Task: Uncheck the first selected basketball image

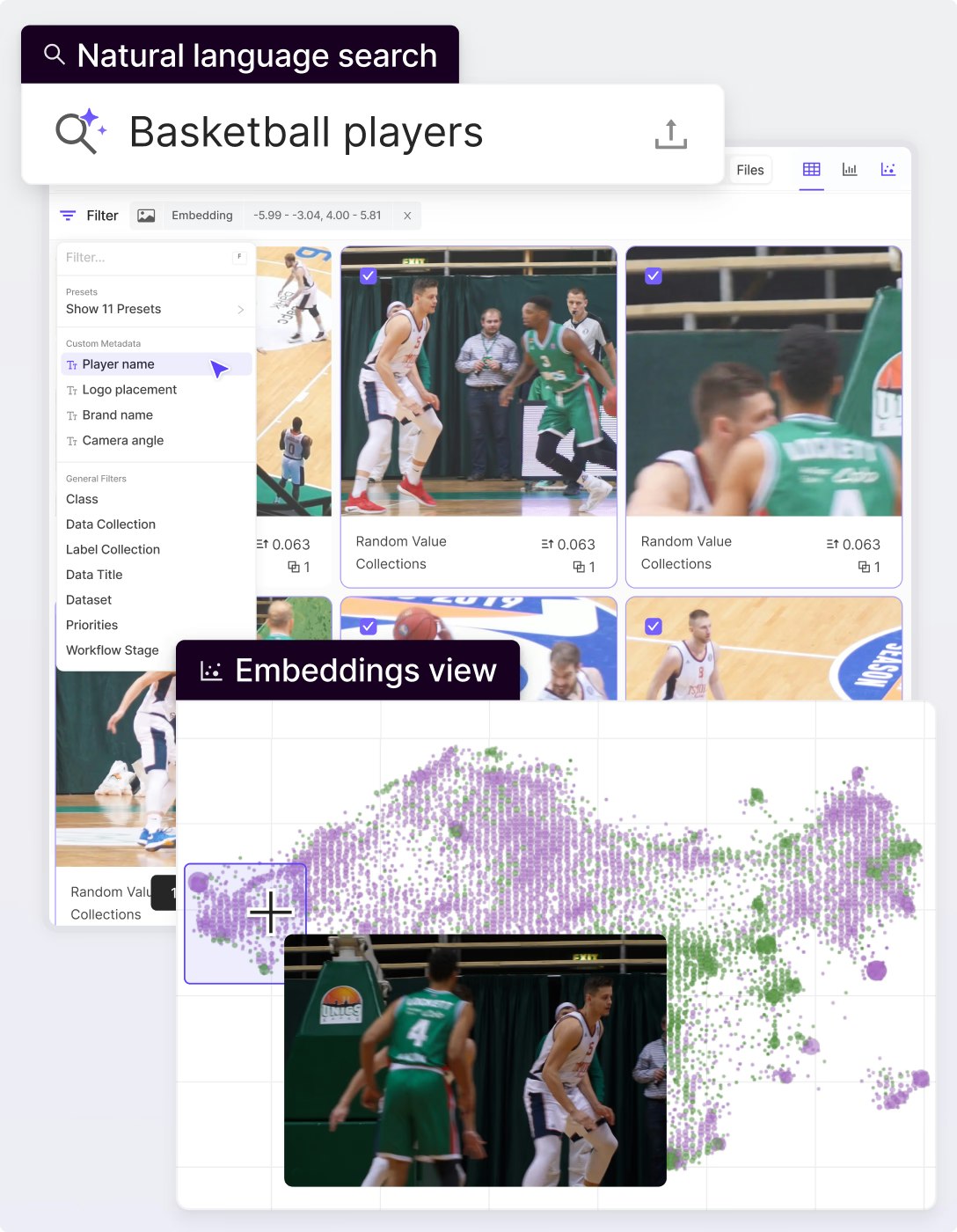Action: (369, 276)
